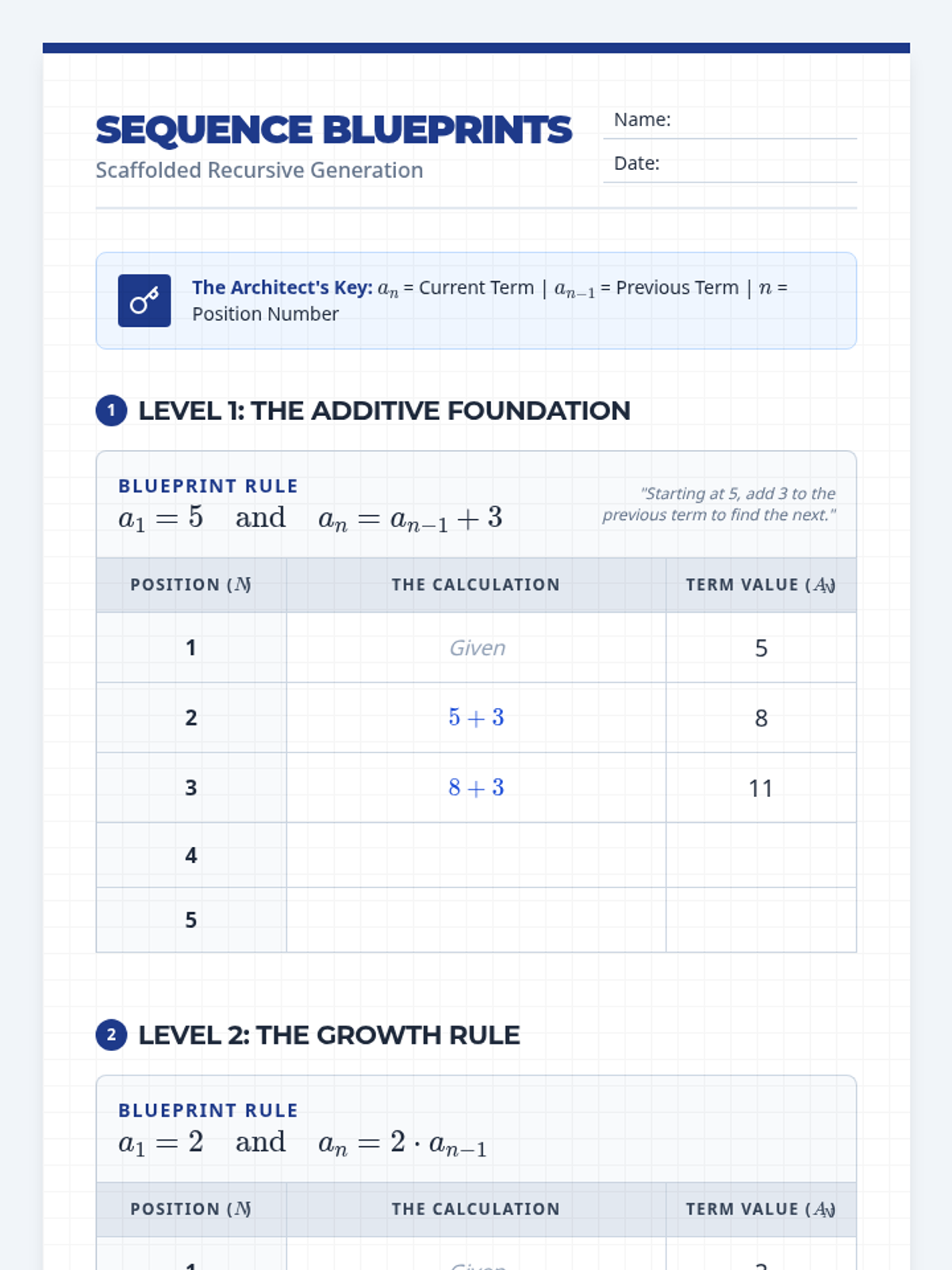The image size is (952, 1270).
Task: Click the '5 + 3' calculation cell
Action: tap(476, 718)
